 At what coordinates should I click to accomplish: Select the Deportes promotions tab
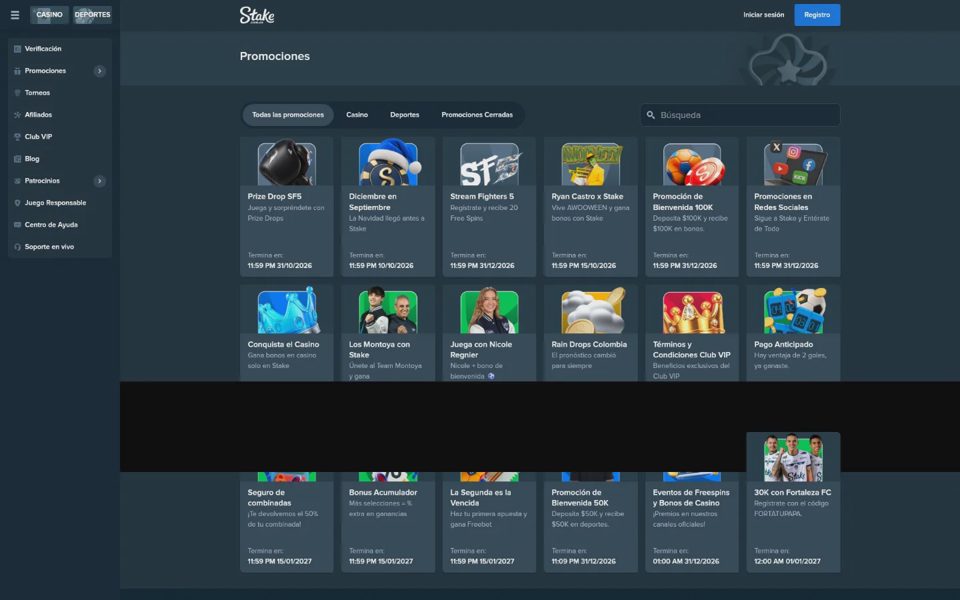pyautogui.click(x=405, y=115)
